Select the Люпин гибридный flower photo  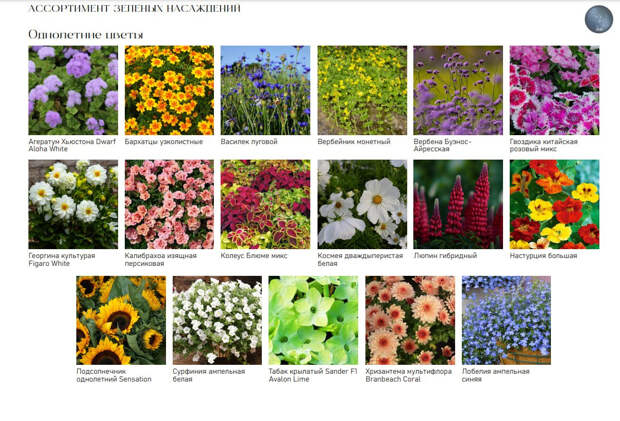[458, 204]
